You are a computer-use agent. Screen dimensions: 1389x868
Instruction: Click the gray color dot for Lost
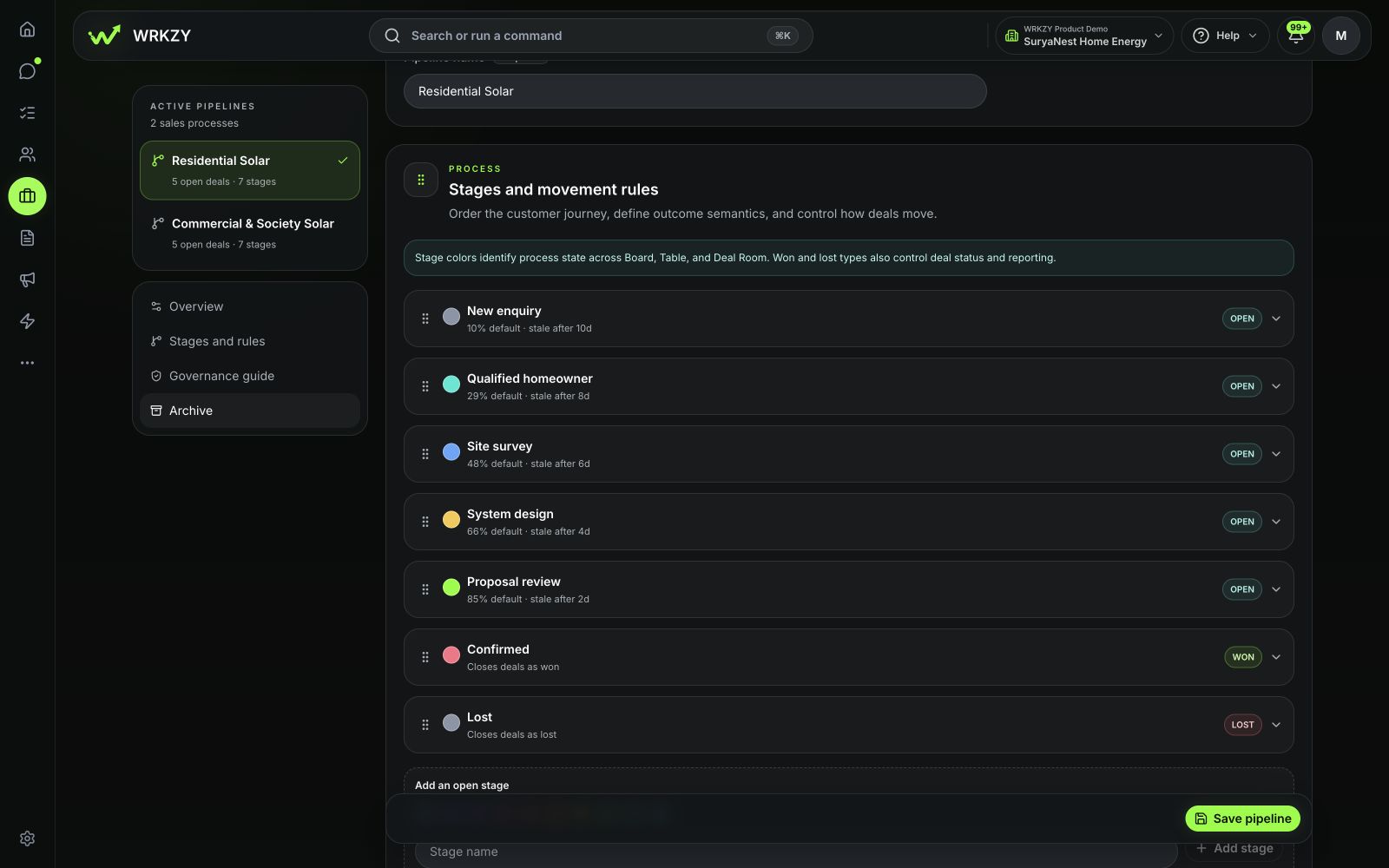(x=451, y=723)
